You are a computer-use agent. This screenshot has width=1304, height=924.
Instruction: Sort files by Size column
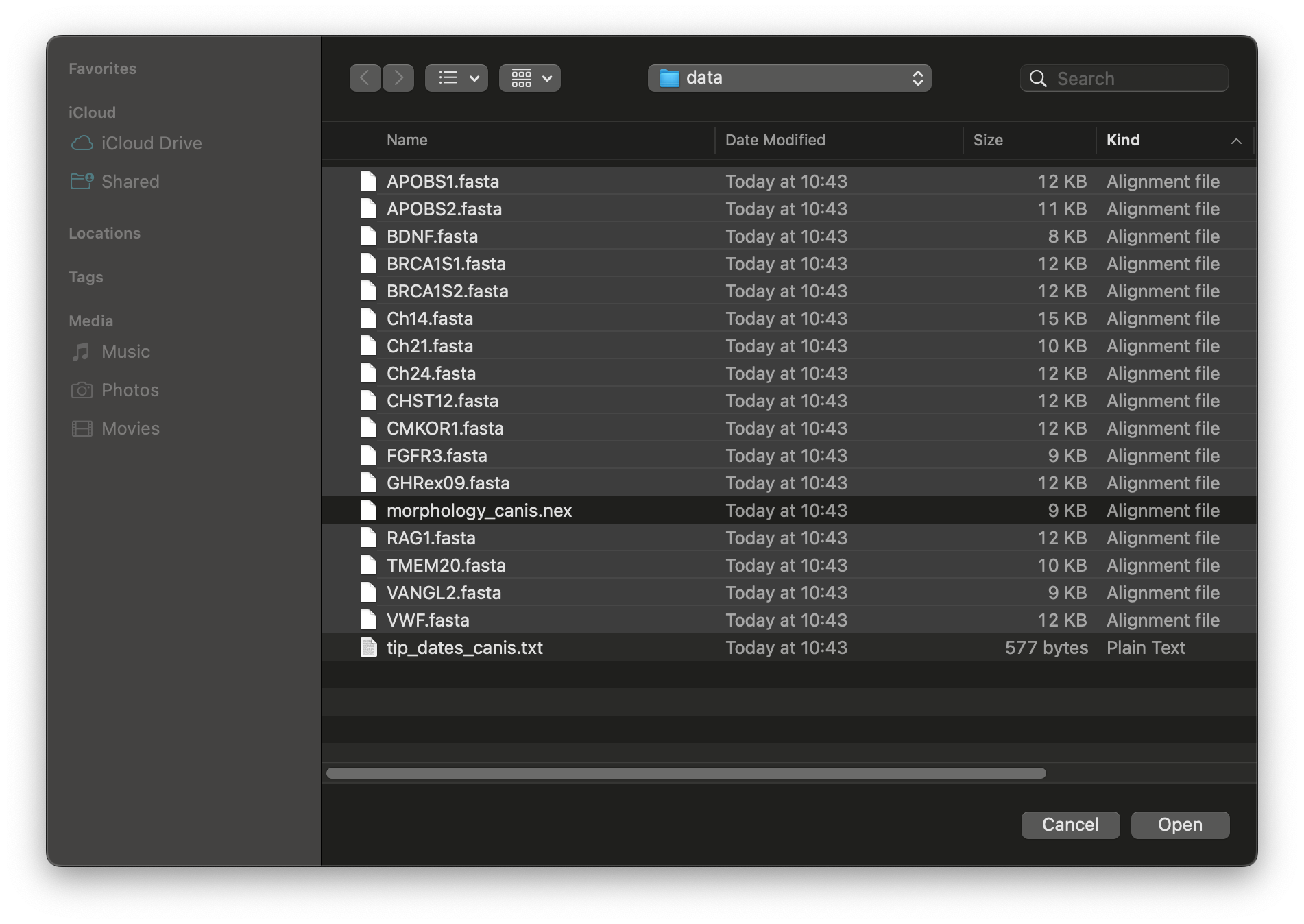pos(988,140)
